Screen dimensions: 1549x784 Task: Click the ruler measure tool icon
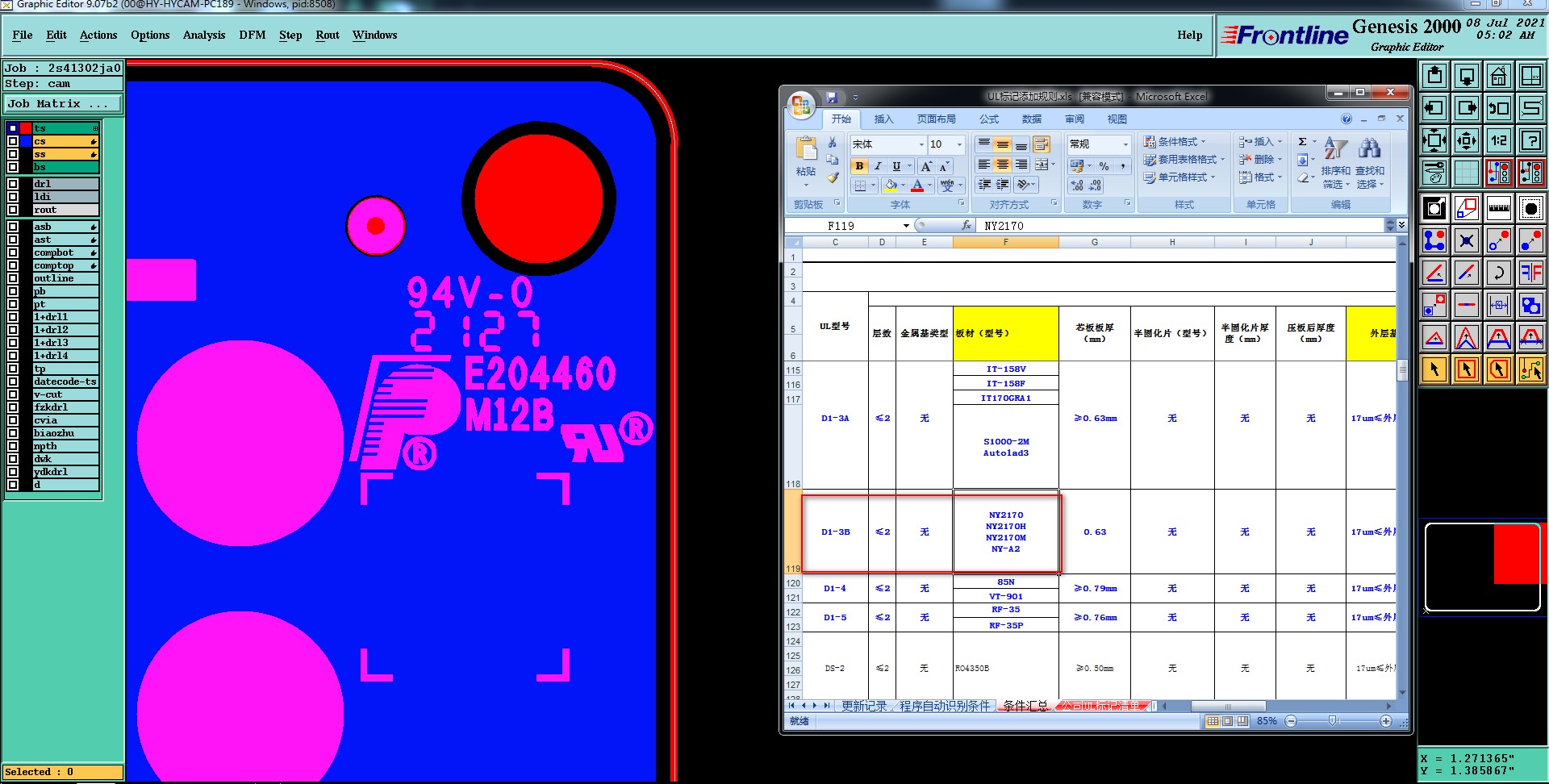pyautogui.click(x=1498, y=209)
